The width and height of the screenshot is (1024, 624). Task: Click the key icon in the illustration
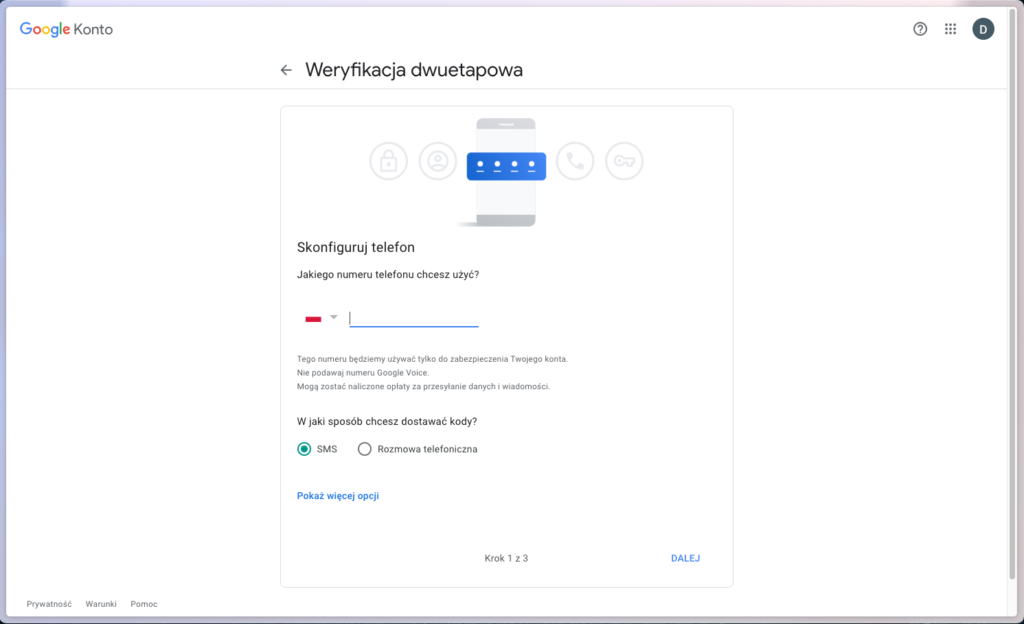click(x=624, y=161)
